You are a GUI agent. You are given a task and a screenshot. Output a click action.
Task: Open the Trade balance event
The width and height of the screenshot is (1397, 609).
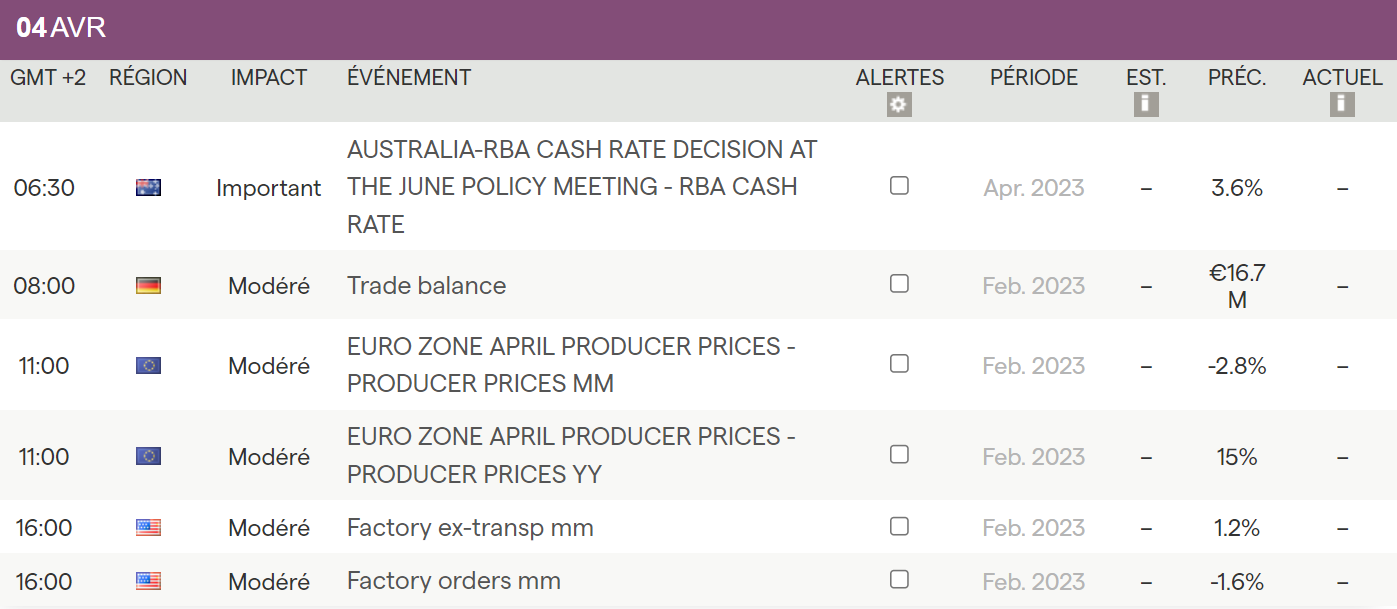pos(426,286)
